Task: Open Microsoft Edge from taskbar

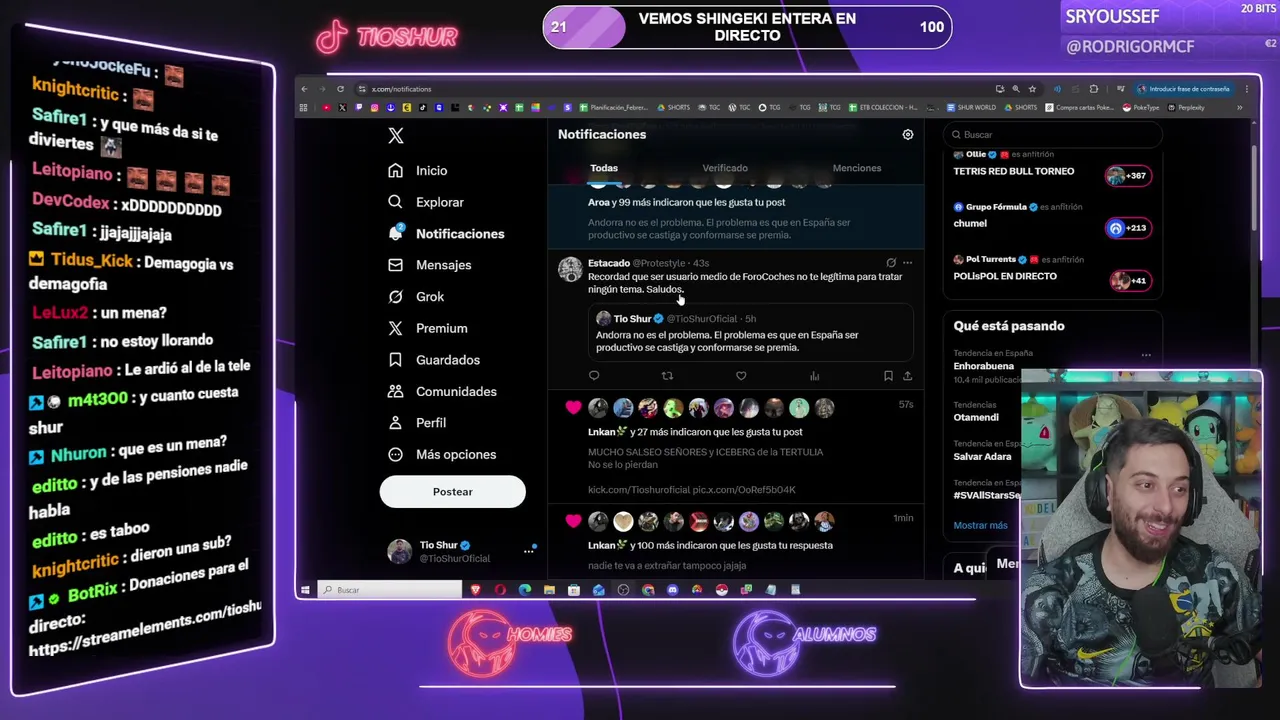Action: [524, 590]
